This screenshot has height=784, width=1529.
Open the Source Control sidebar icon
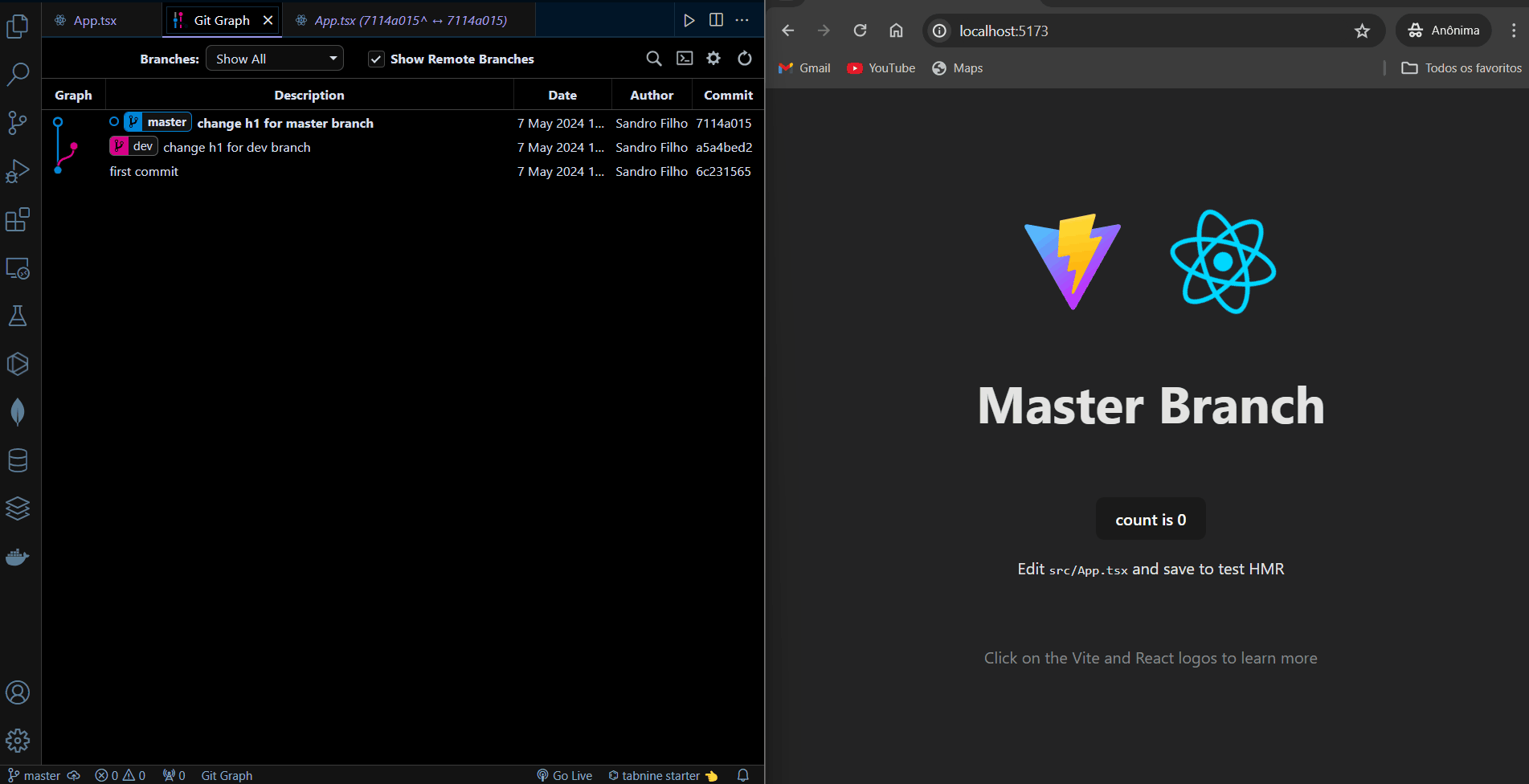(18, 123)
